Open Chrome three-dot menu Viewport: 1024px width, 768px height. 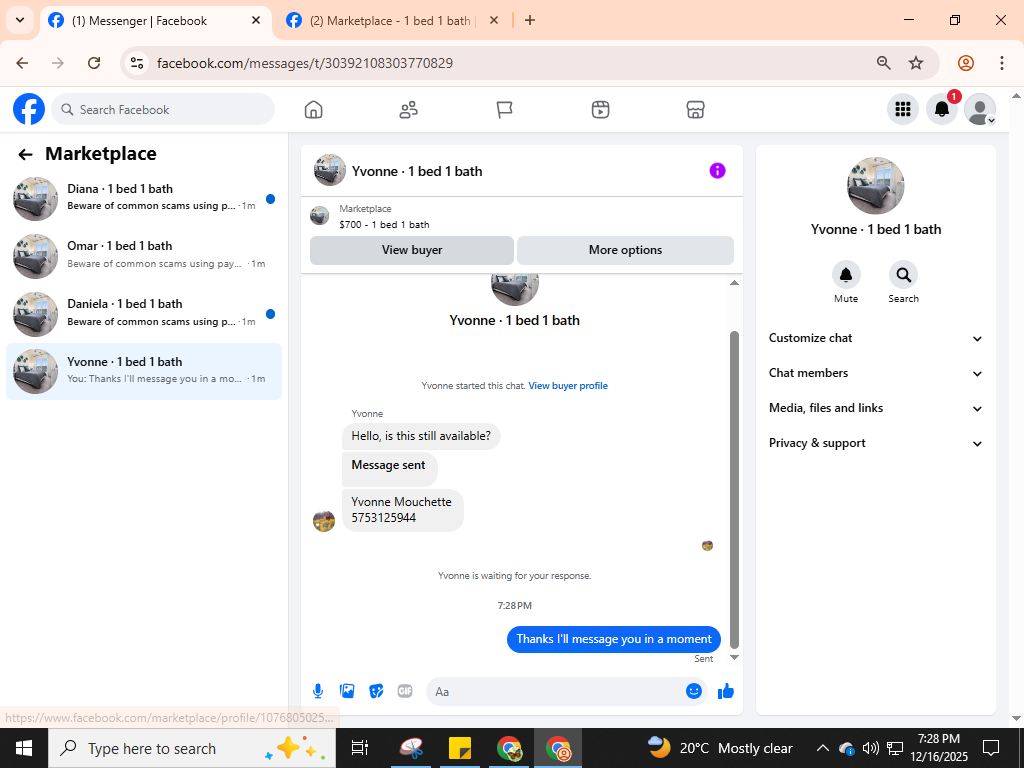tap(1001, 63)
